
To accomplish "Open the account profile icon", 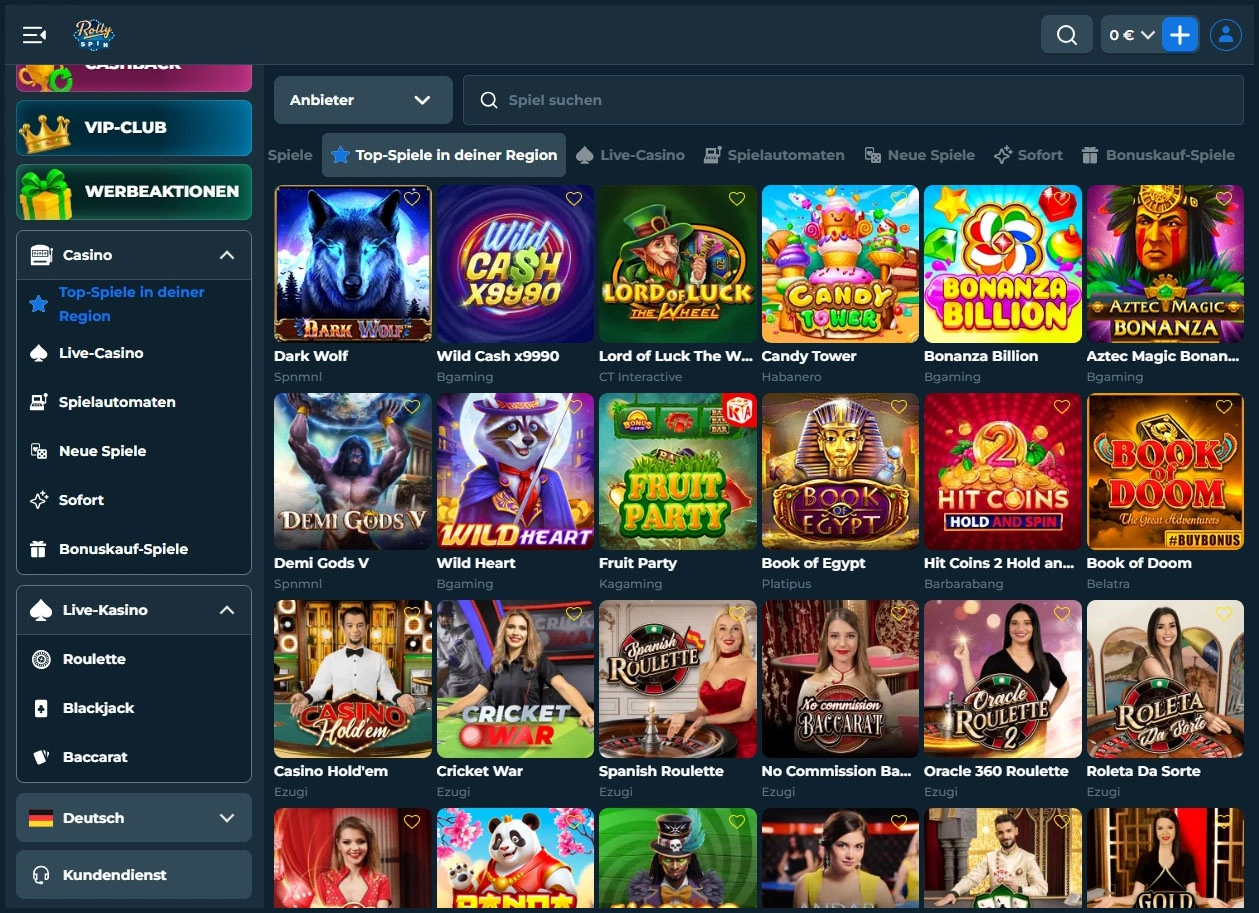I will (1225, 34).
